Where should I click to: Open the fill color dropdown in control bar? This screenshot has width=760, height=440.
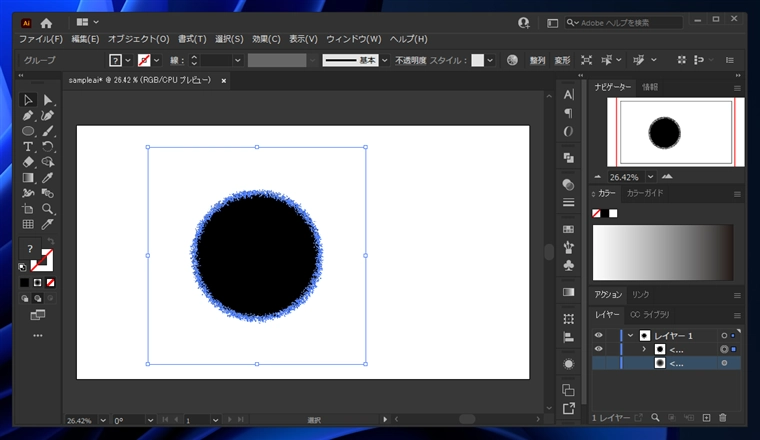pyautogui.click(x=128, y=60)
